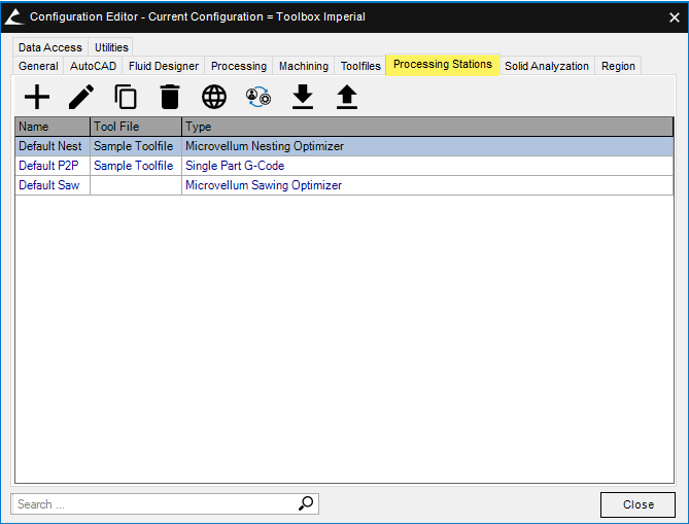Click Sample Toolfile in Default P2P row
The height and width of the screenshot is (524, 689).
point(136,166)
